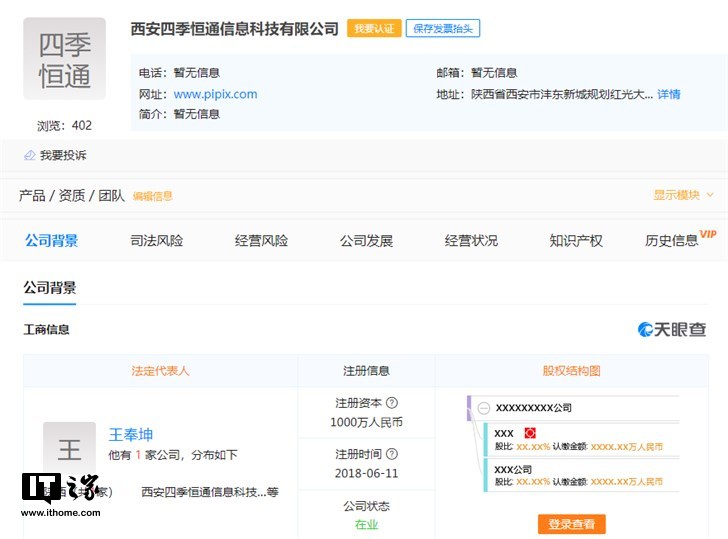Click the 在业 company status text
The width and height of the screenshot is (728, 539).
(366, 525)
